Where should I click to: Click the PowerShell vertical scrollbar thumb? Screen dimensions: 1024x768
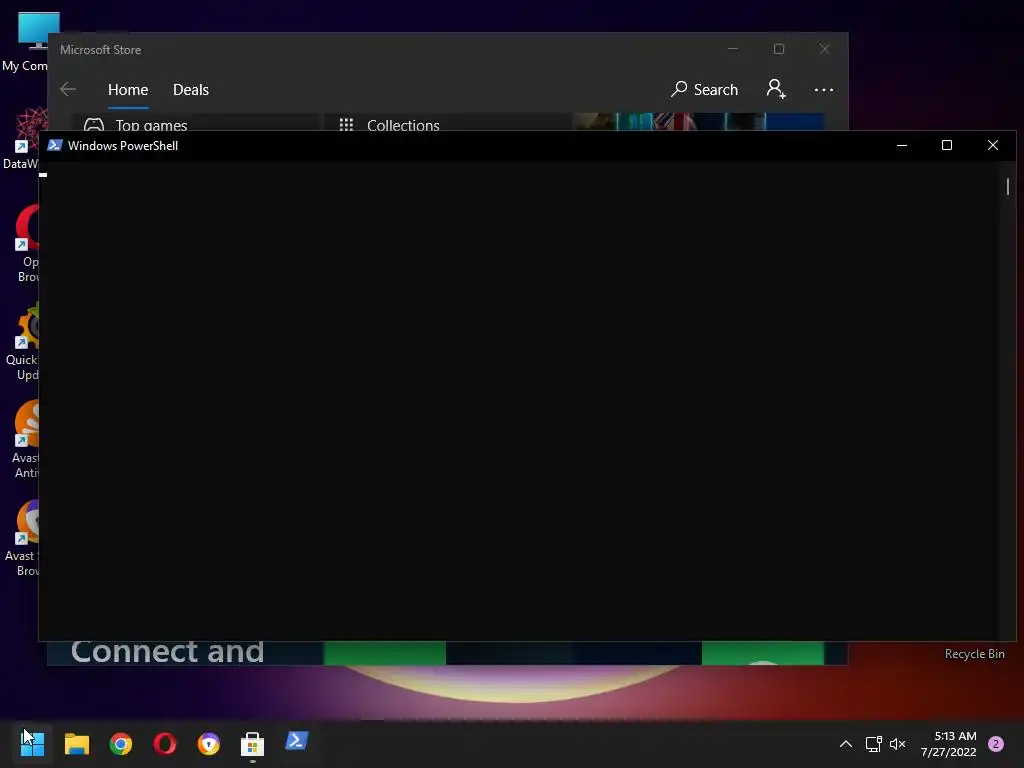1008,186
